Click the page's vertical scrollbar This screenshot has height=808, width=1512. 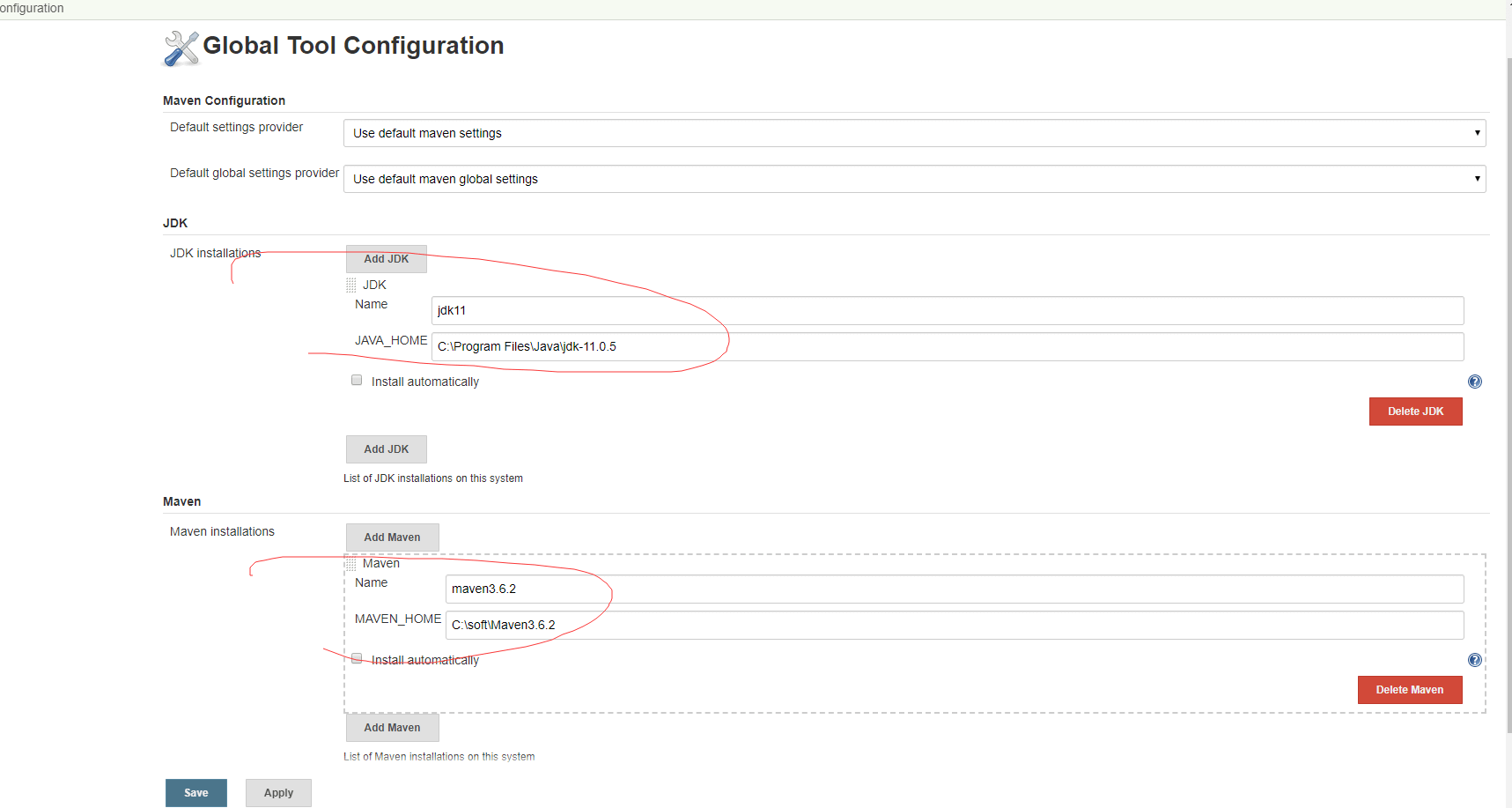tap(1508, 397)
